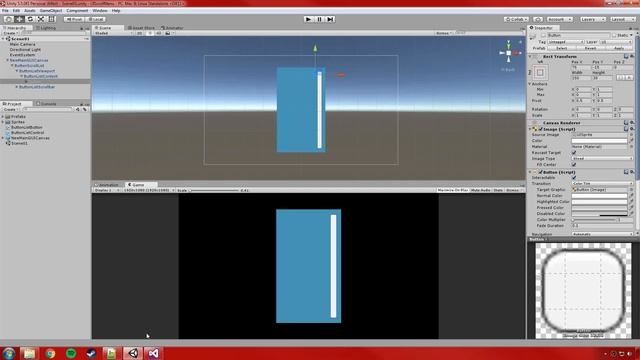Open the Layers dropdown in top toolbar

pyautogui.click(x=593, y=19)
